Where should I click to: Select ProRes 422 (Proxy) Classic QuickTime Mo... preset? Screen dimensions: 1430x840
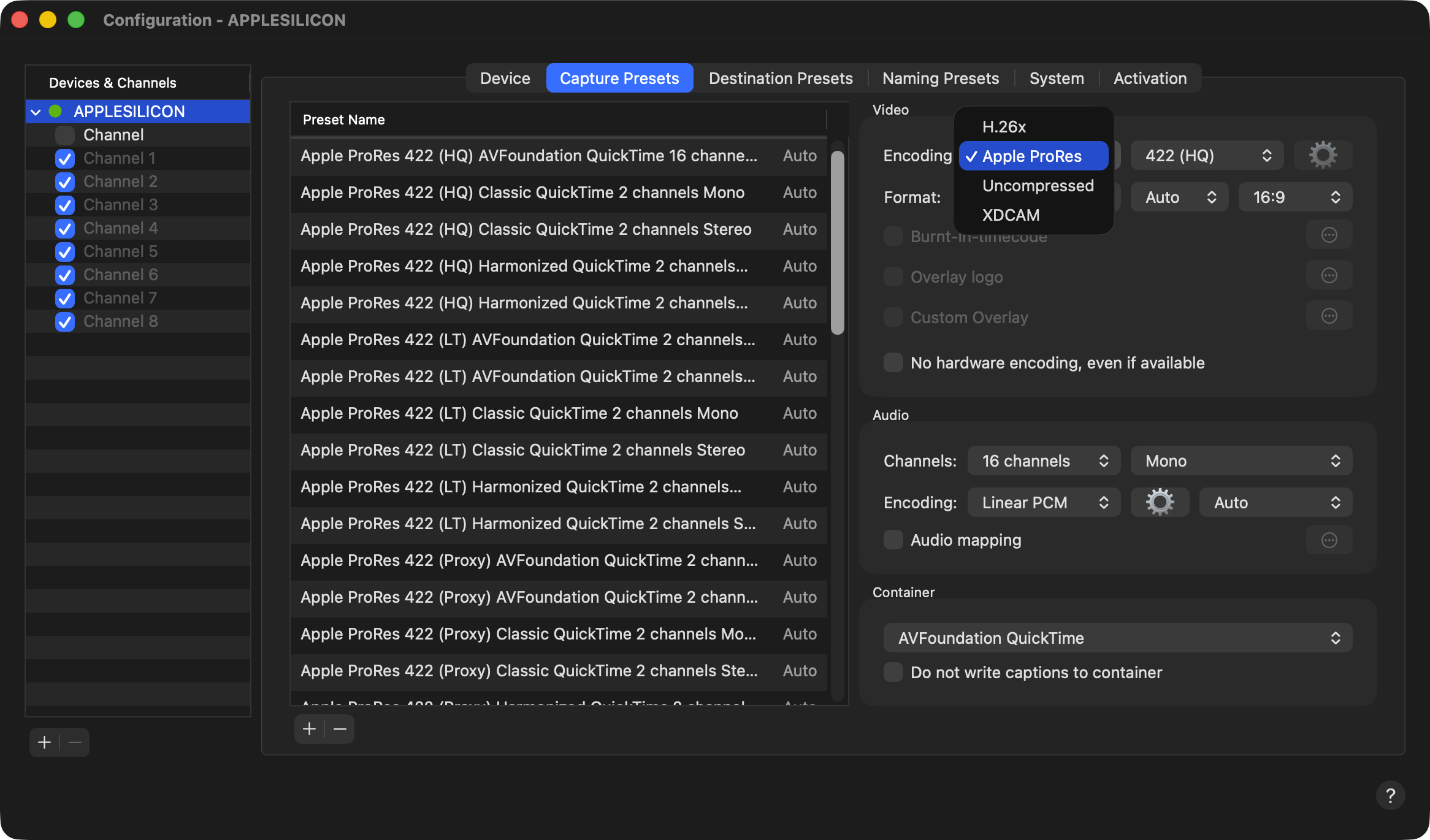pyautogui.click(x=559, y=635)
